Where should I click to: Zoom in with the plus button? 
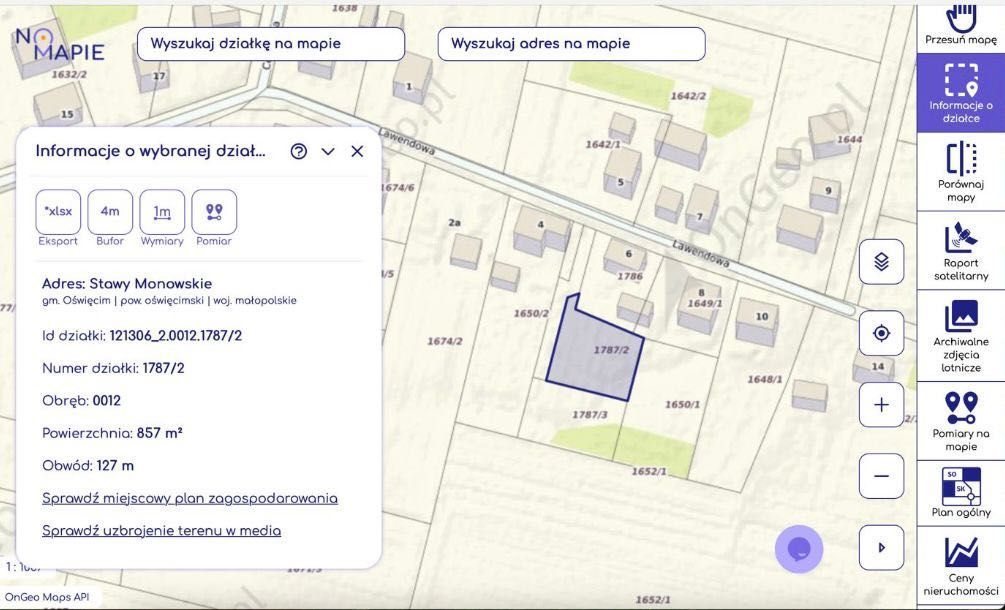point(881,405)
